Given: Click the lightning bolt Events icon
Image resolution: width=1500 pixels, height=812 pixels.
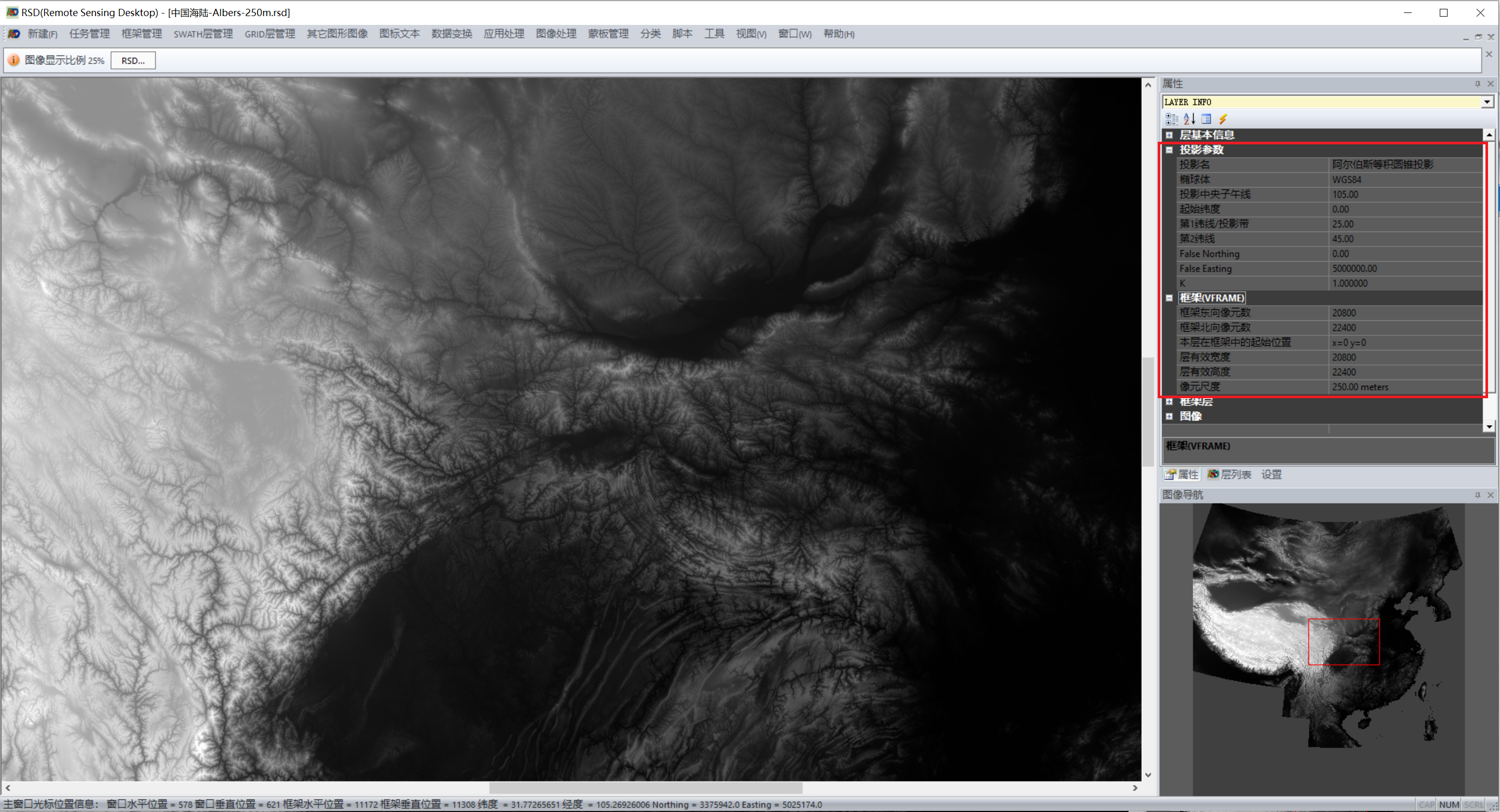Looking at the screenshot, I should [x=1223, y=119].
